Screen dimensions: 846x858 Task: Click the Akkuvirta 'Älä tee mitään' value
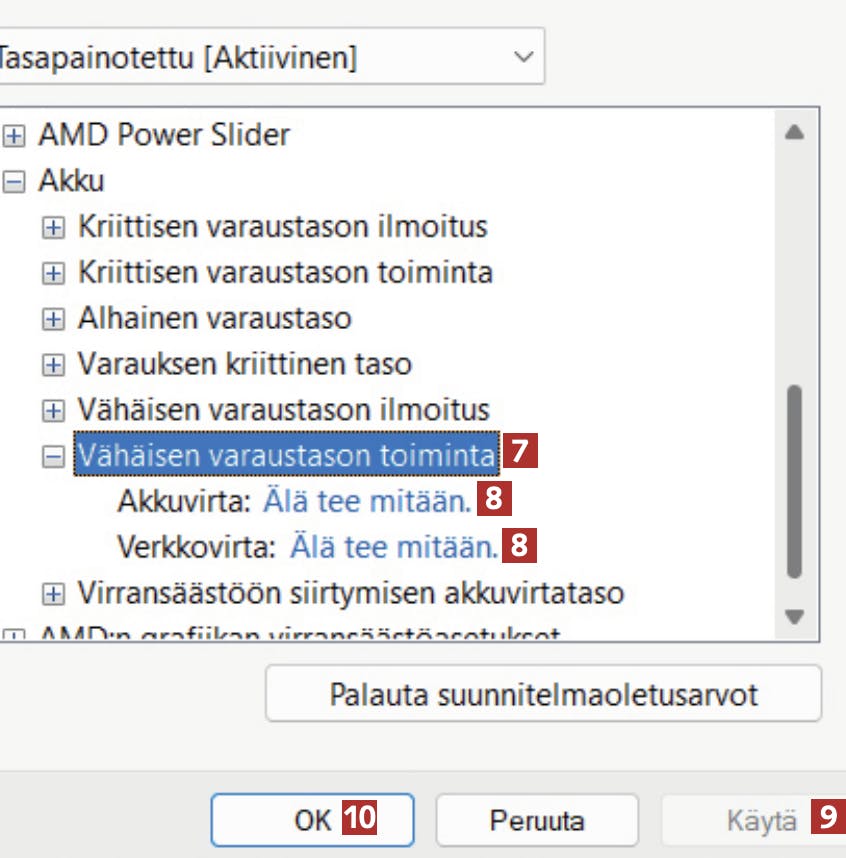click(x=366, y=501)
